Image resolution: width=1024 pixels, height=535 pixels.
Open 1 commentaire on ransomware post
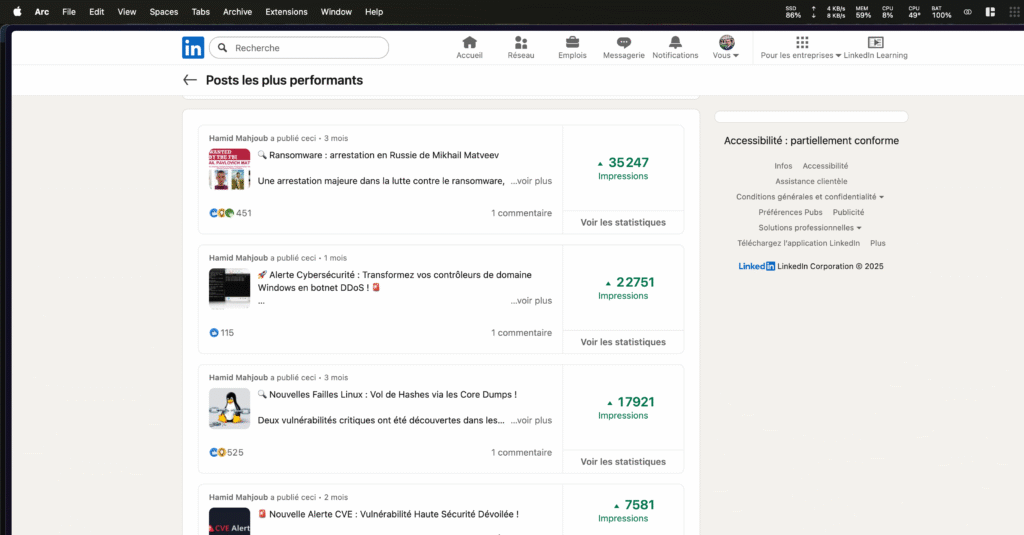521,213
